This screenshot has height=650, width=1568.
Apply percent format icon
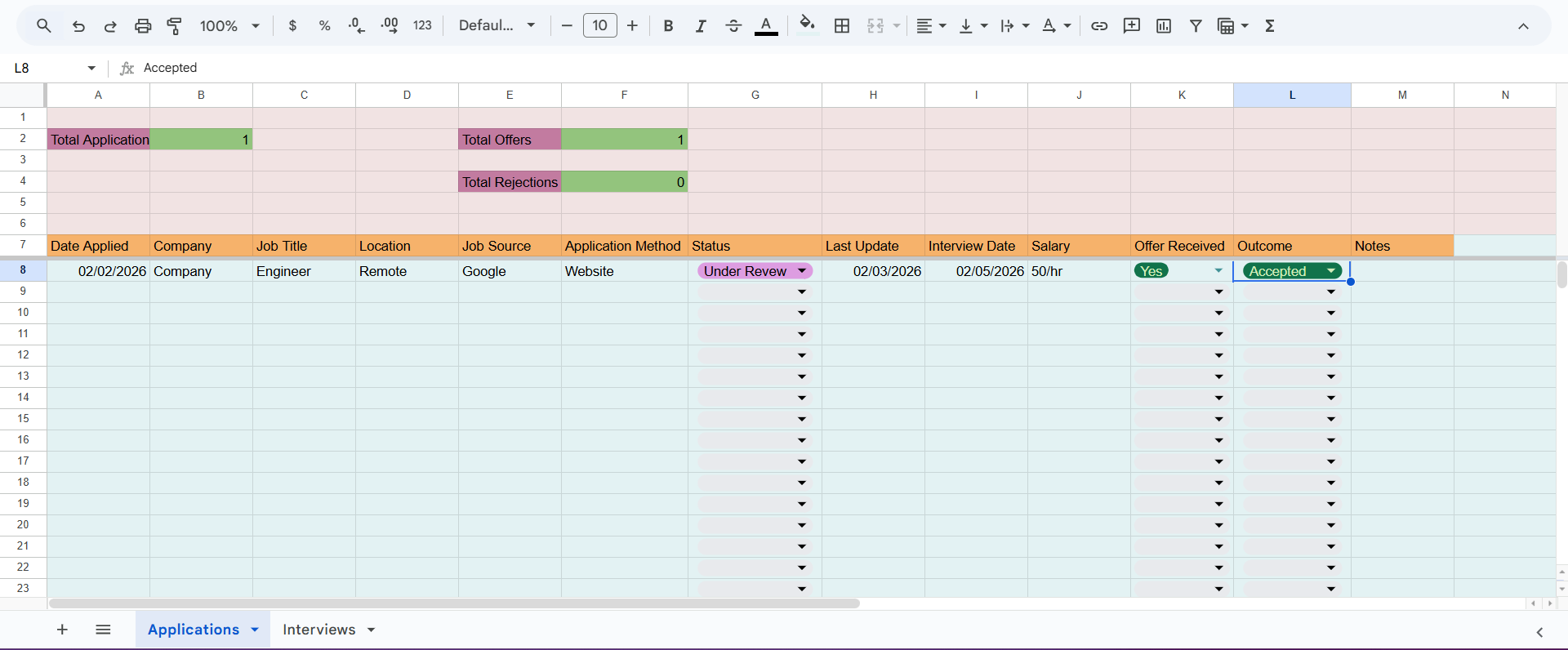(x=324, y=26)
